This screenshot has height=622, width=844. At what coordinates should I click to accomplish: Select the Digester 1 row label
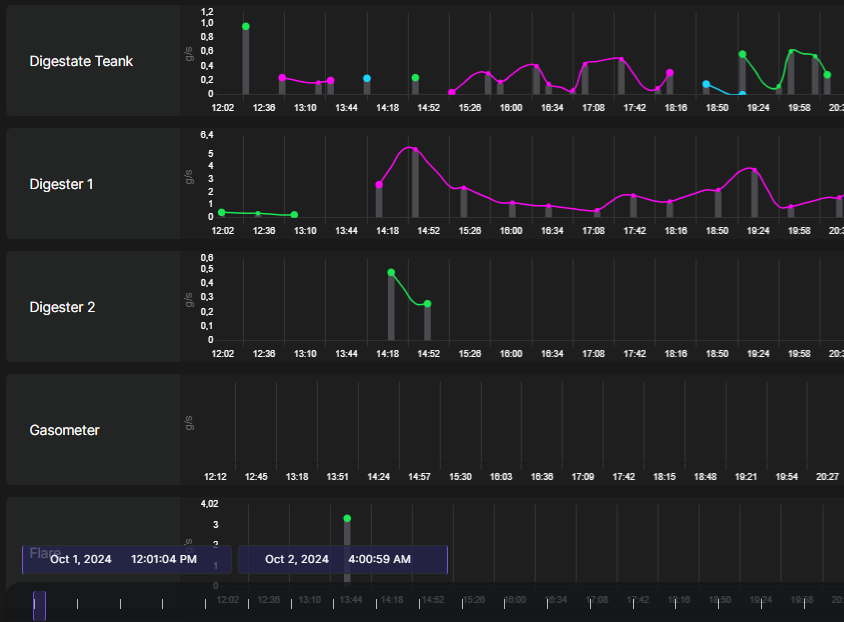tap(61, 184)
